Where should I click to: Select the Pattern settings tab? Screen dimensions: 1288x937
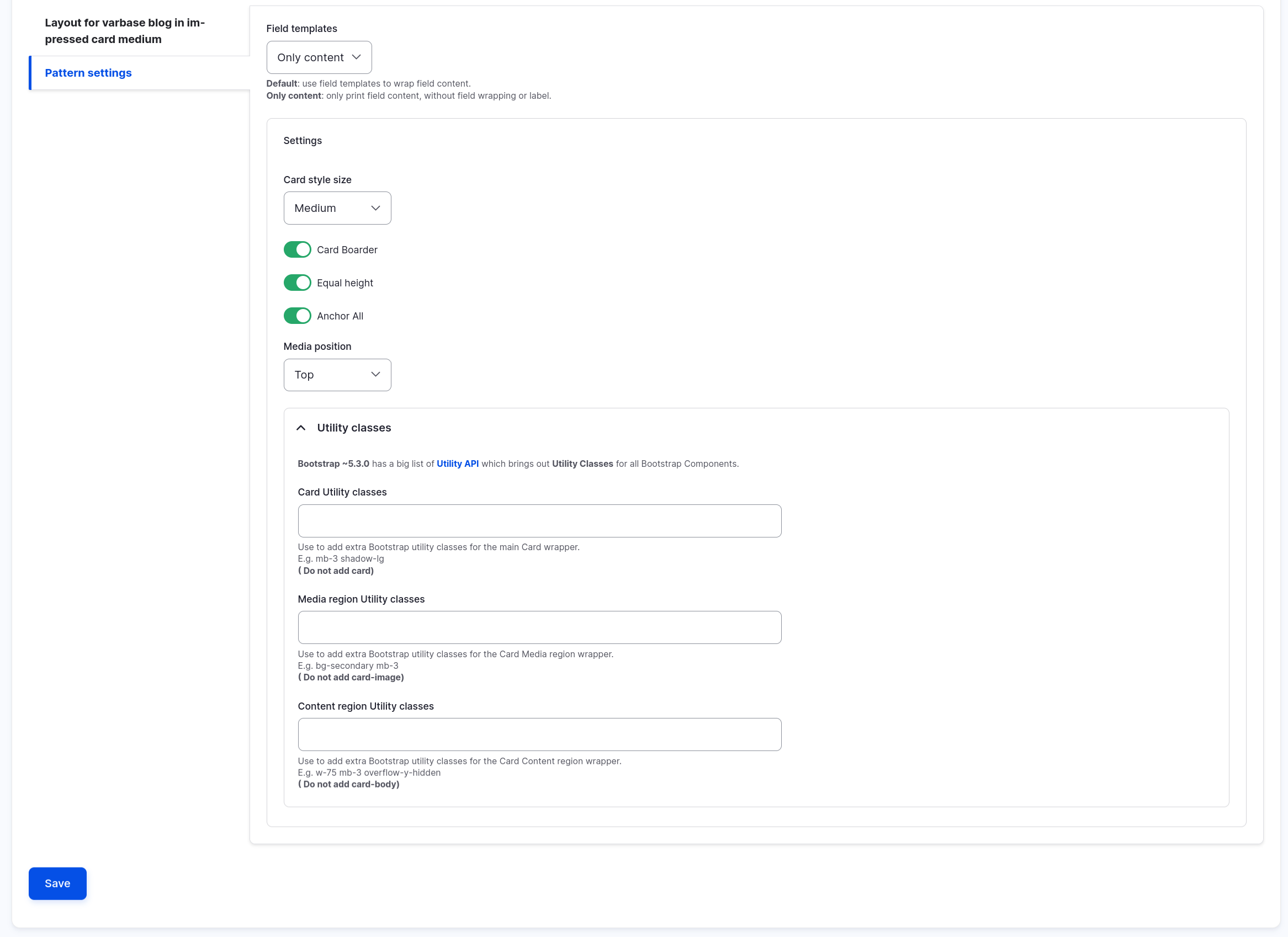tap(88, 73)
